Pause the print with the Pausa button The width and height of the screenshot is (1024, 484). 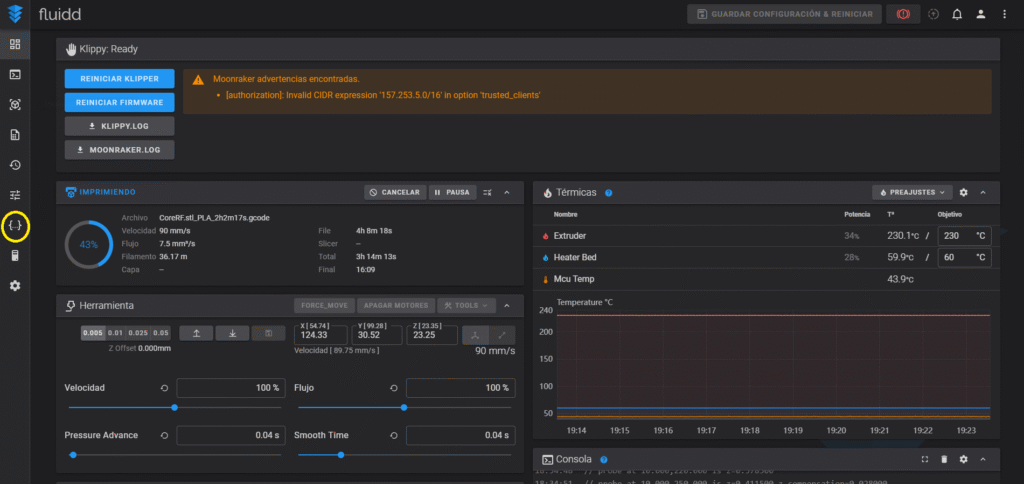click(453, 192)
